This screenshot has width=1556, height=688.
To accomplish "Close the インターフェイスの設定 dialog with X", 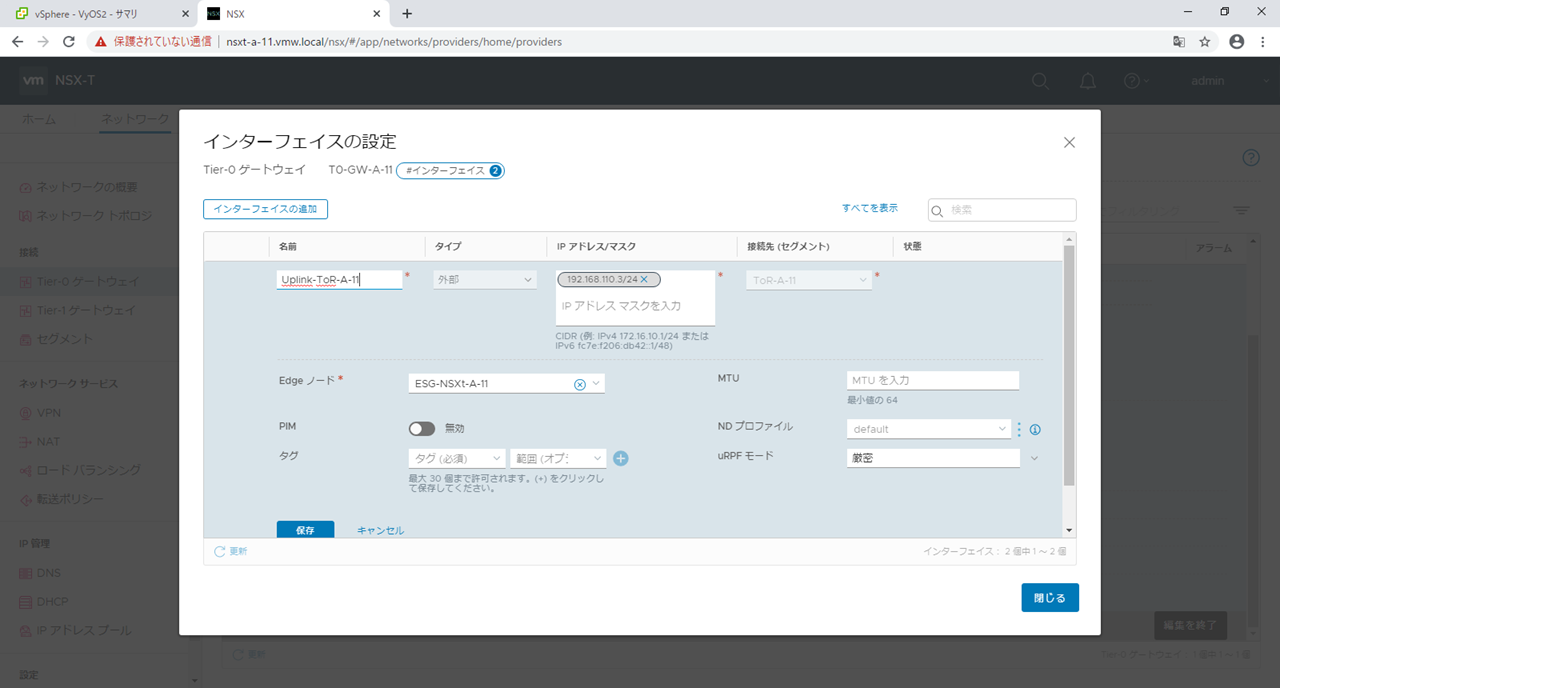I will point(1069,142).
